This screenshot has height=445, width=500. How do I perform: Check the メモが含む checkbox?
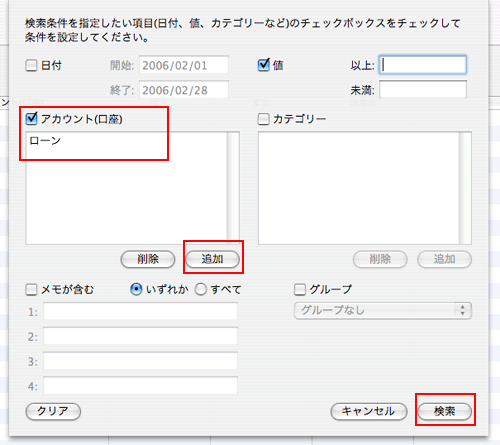(x=31, y=289)
